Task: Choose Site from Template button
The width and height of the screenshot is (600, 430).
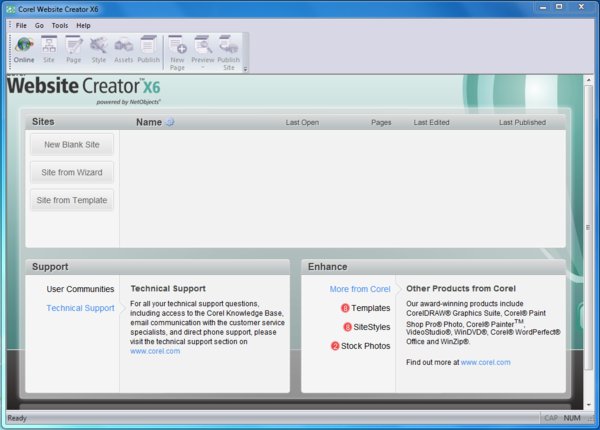Action: click(x=72, y=200)
